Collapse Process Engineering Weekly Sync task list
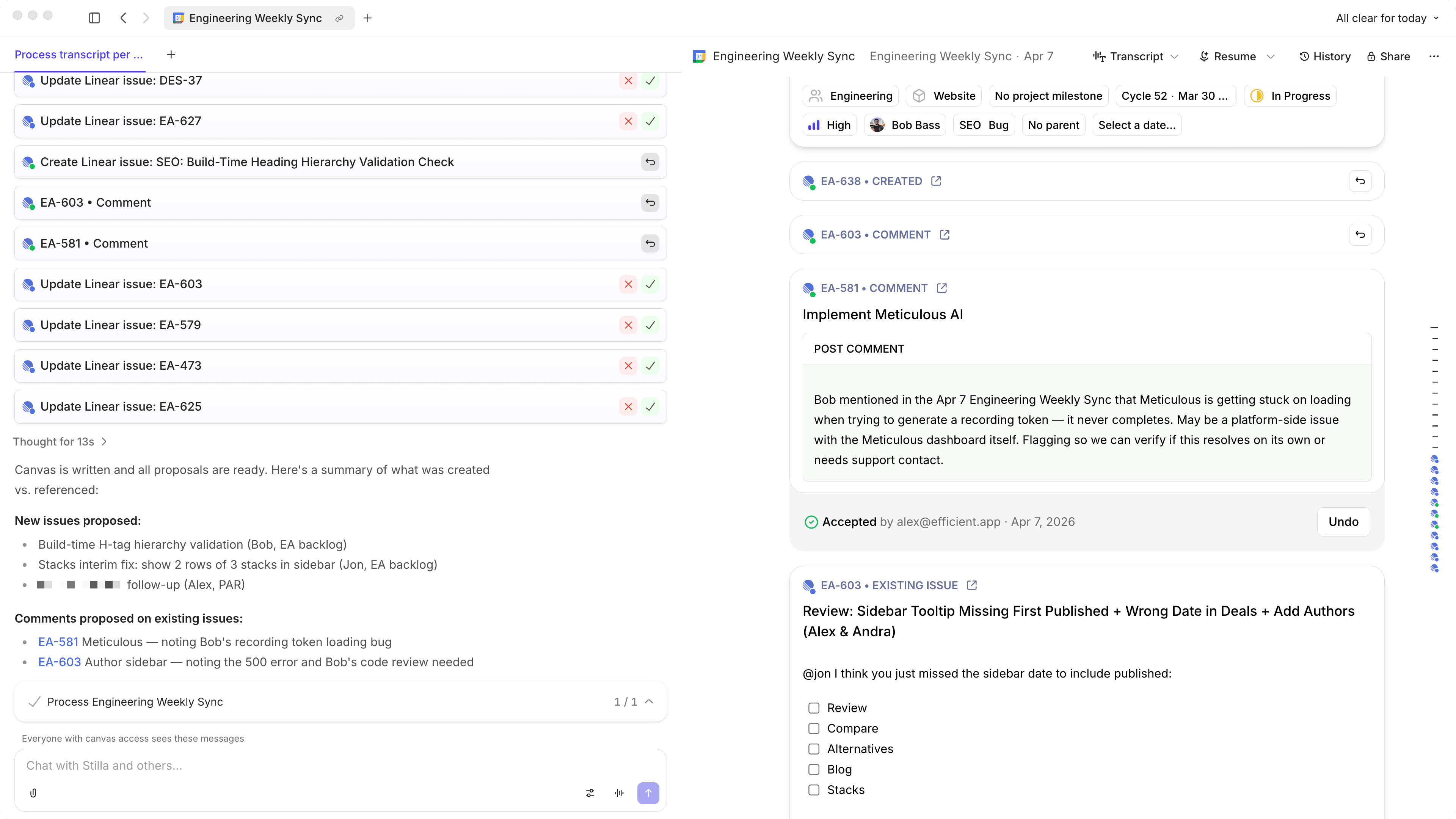 (649, 701)
